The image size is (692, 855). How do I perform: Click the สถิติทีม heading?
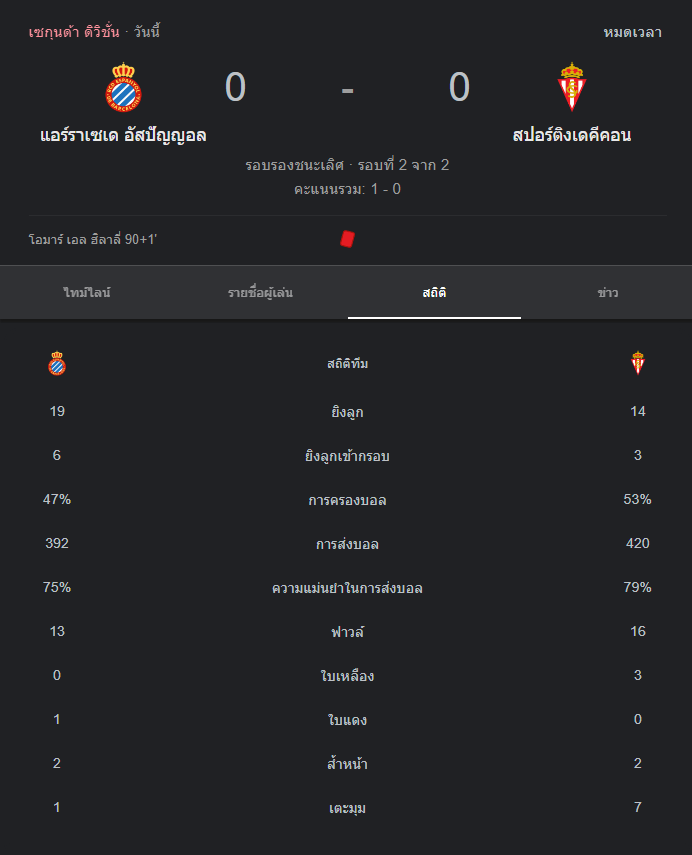[347, 364]
